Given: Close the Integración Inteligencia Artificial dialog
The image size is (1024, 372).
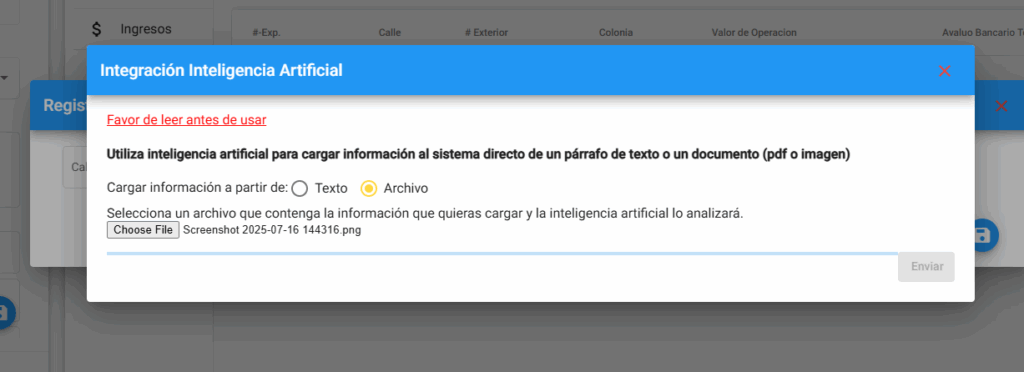Looking at the screenshot, I should click(944, 71).
